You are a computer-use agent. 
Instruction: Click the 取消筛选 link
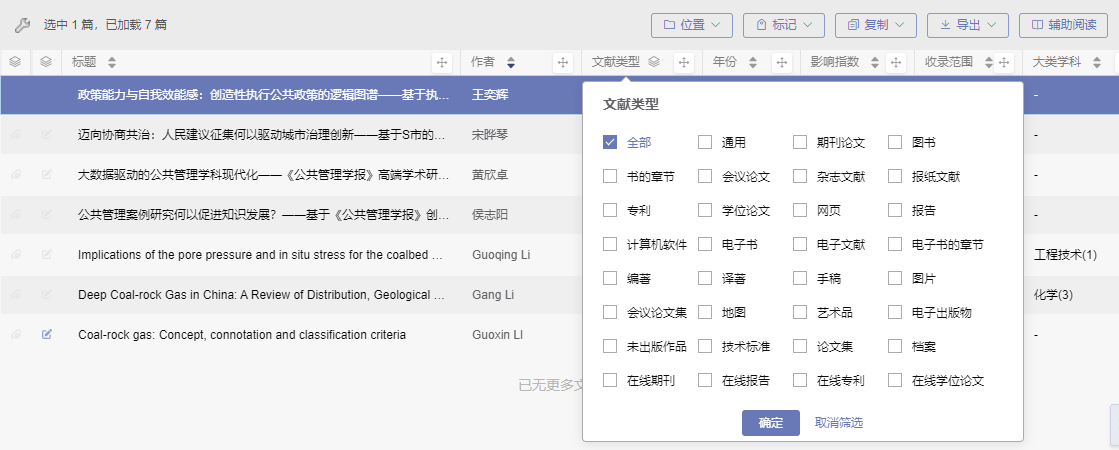pyautogui.click(x=839, y=423)
